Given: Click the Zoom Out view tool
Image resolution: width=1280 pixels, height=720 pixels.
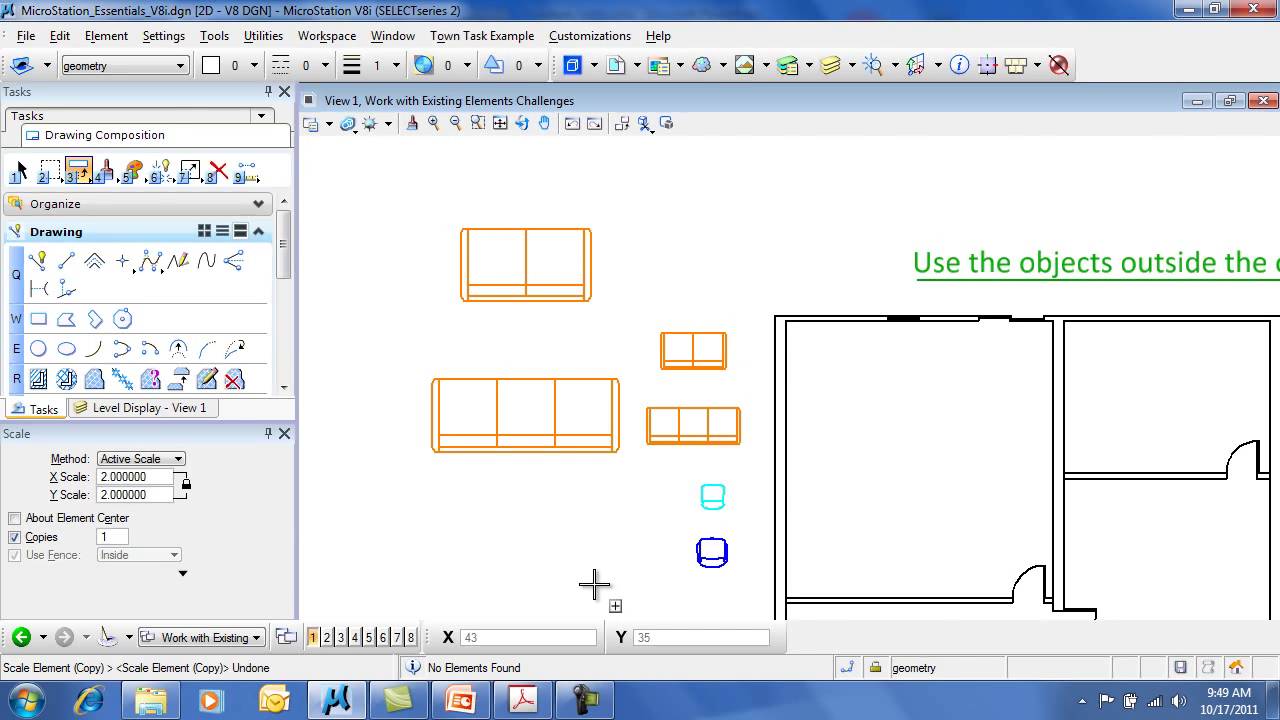Looking at the screenshot, I should (455, 123).
